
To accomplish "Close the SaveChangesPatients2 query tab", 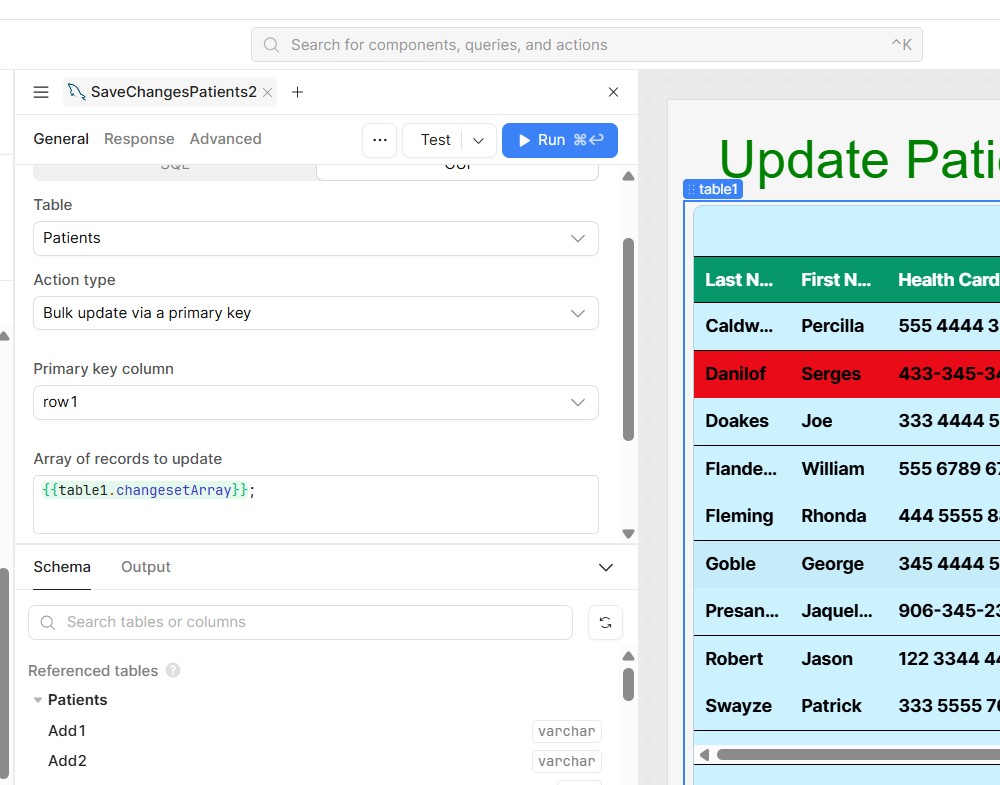I will tap(267, 92).
